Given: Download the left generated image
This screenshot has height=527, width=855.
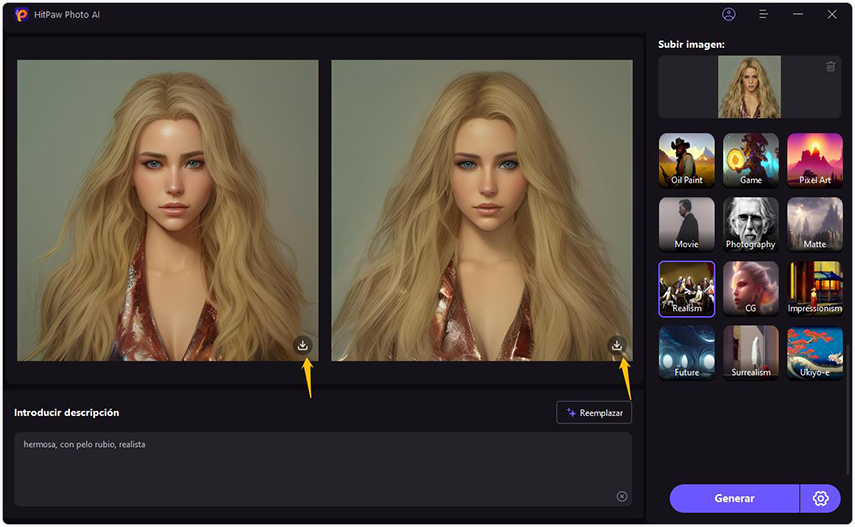Looking at the screenshot, I should pos(303,345).
